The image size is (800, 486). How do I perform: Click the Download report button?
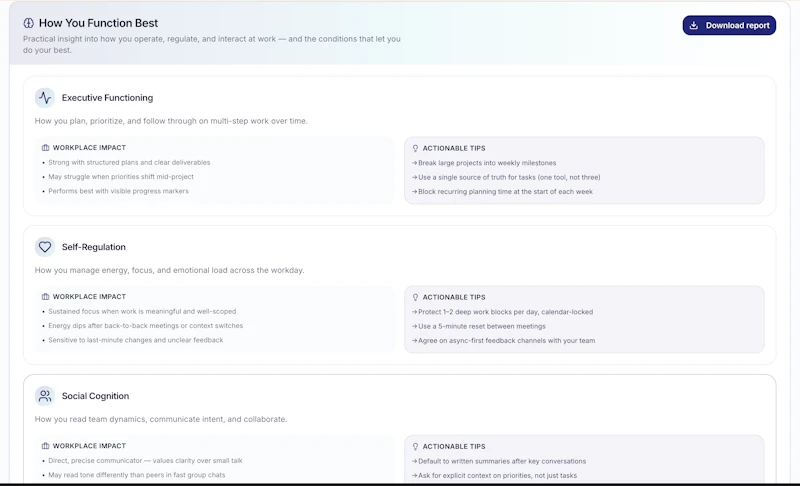[729, 25]
